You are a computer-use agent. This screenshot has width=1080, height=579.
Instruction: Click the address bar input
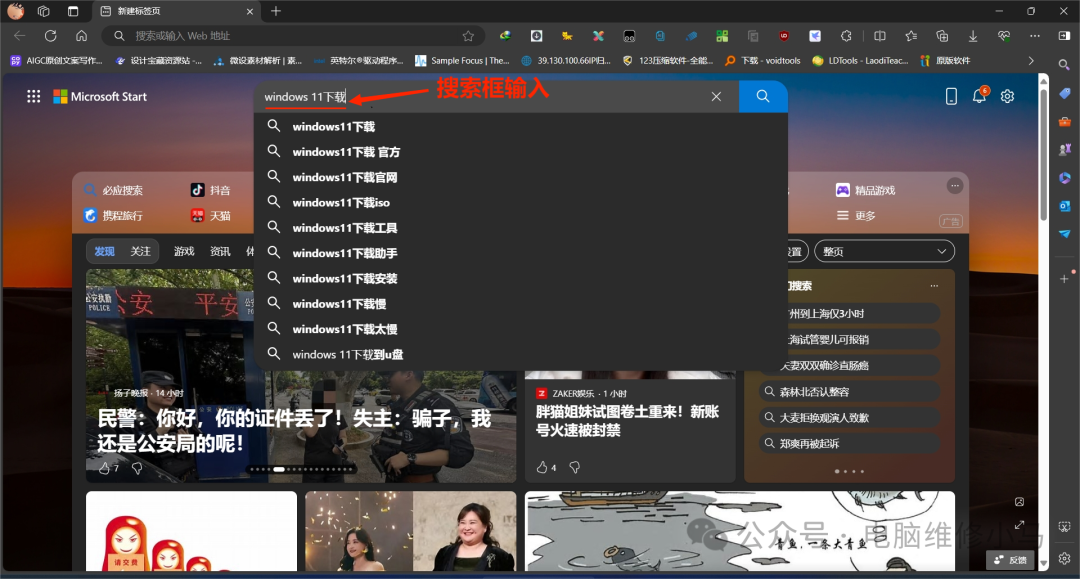pyautogui.click(x=293, y=36)
